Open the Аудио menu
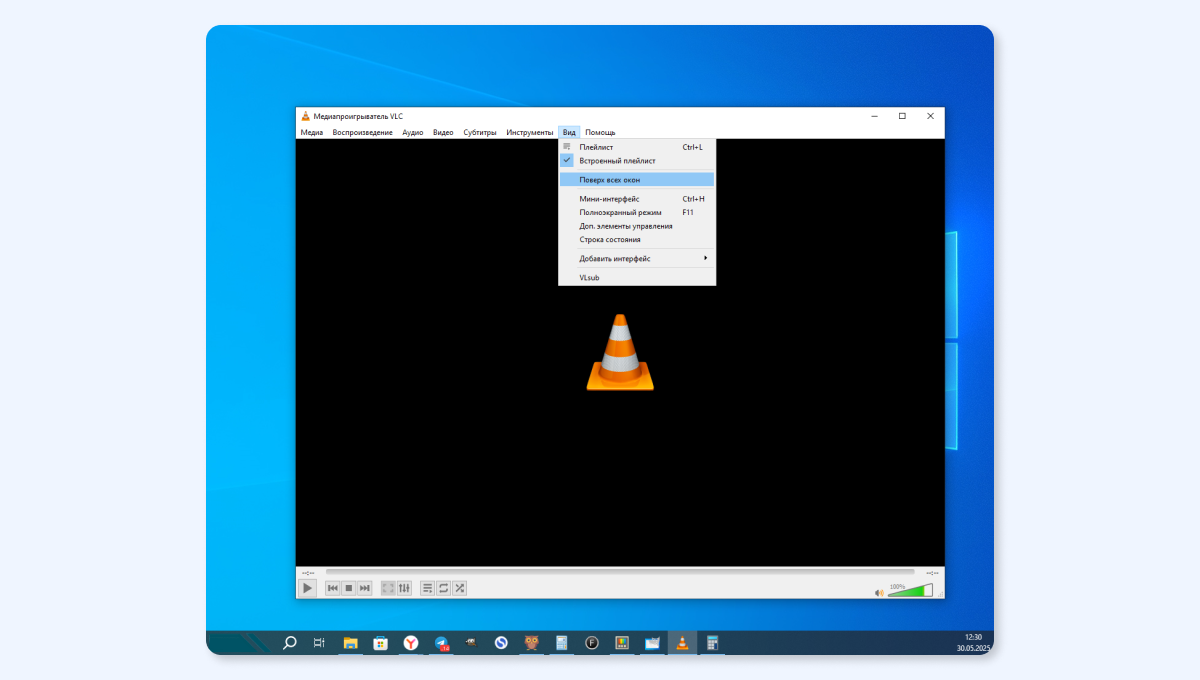This screenshot has height=680, width=1200. (413, 132)
